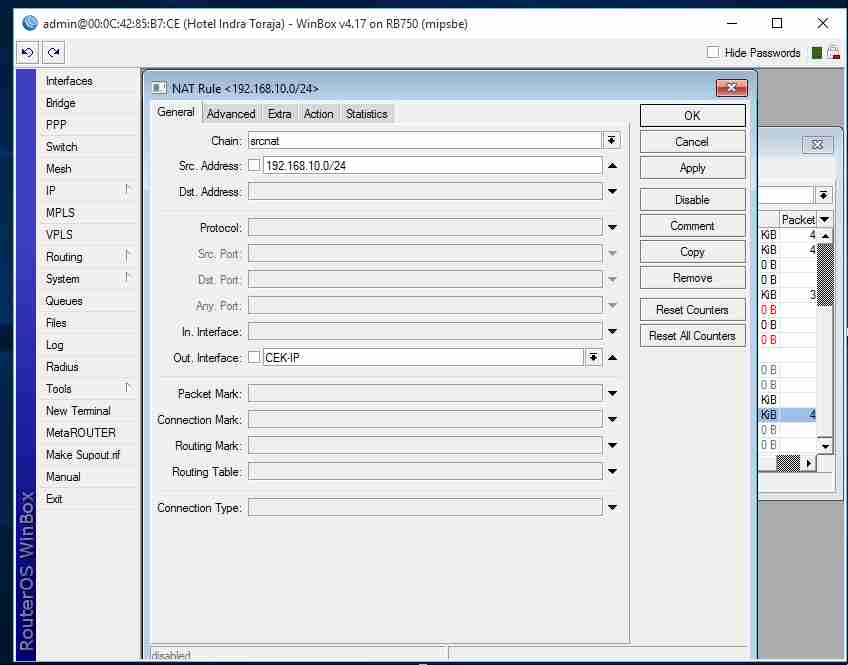Viewport: 848px width, 665px height.
Task: Expand the Connection Mark field
Action: click(612, 420)
